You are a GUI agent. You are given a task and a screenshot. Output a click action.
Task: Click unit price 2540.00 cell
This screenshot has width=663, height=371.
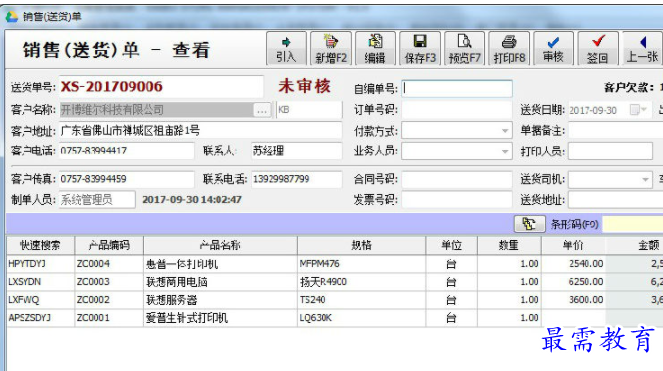tap(573, 264)
